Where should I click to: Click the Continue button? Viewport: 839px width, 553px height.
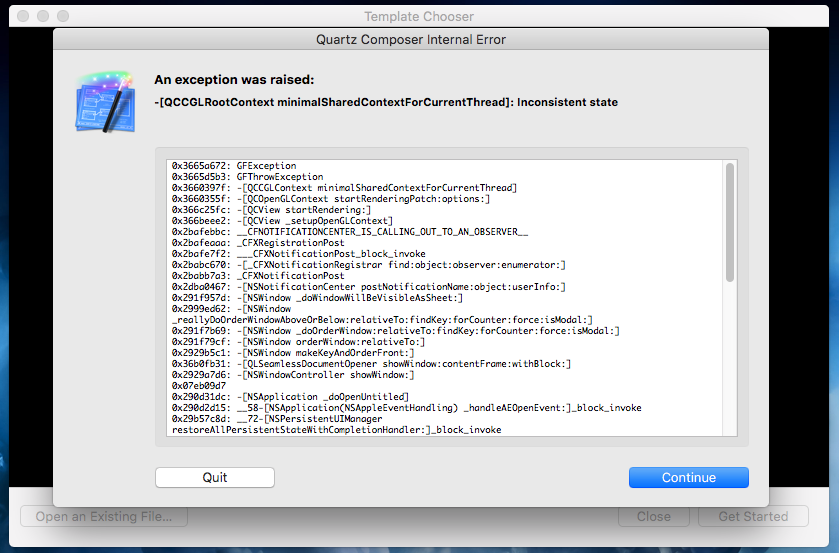[x=689, y=478]
